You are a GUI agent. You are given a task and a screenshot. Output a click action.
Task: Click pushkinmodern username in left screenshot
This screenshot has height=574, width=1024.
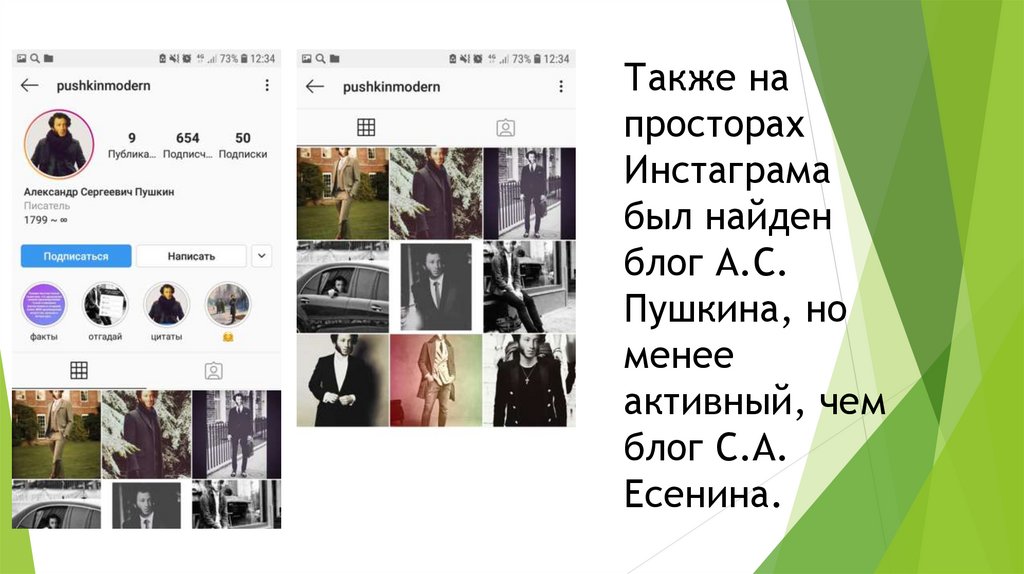click(x=103, y=86)
